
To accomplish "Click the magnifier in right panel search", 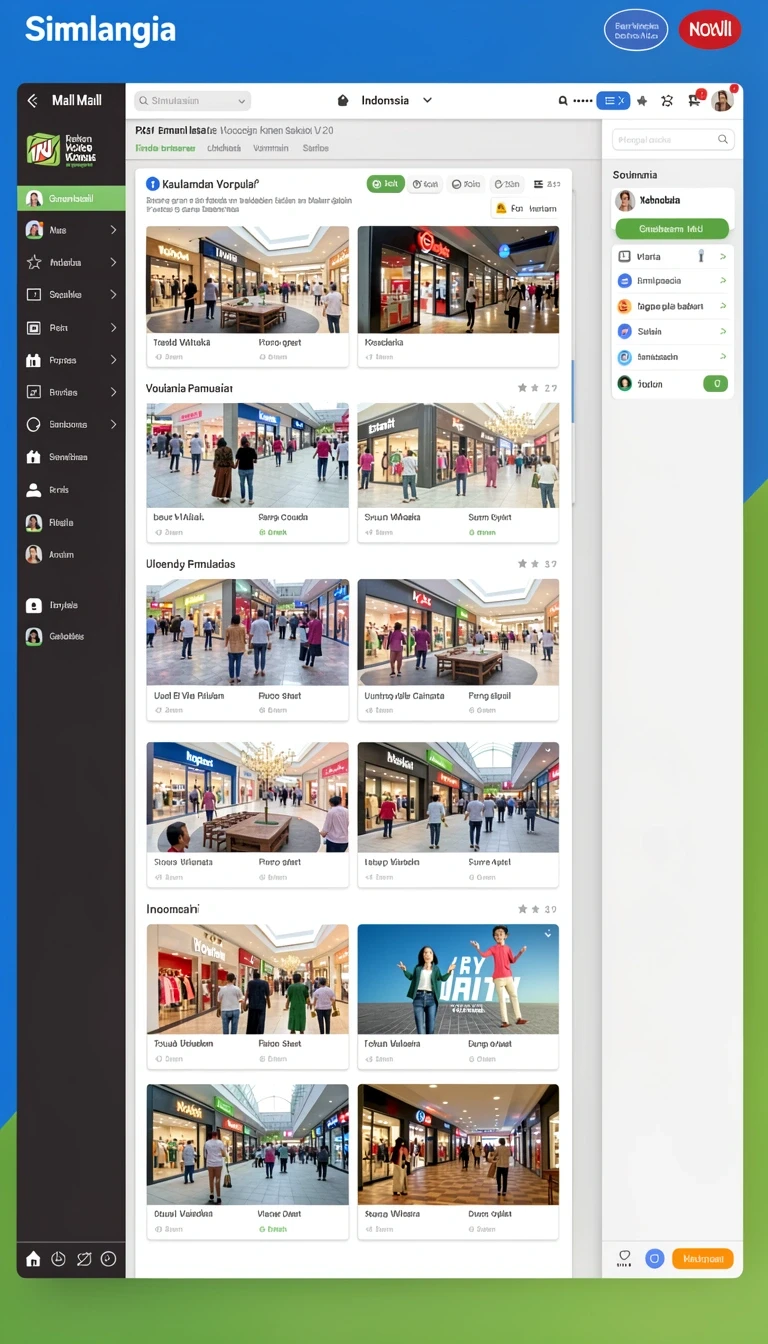I will (x=723, y=140).
